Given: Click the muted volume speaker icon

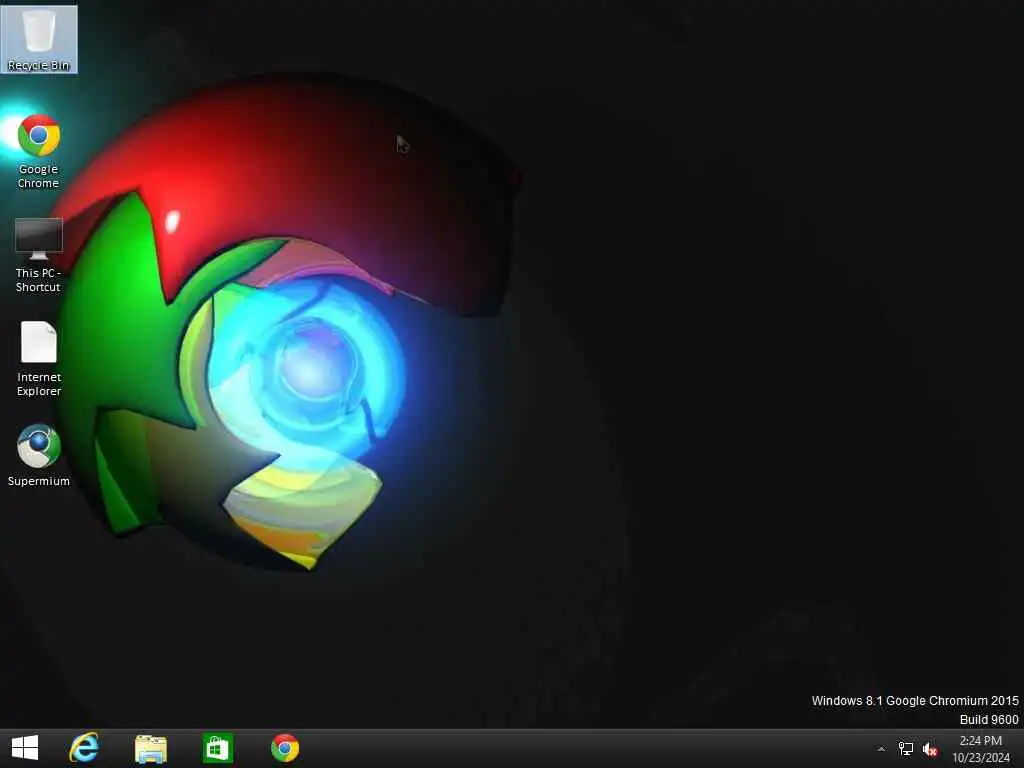Looking at the screenshot, I should (931, 749).
